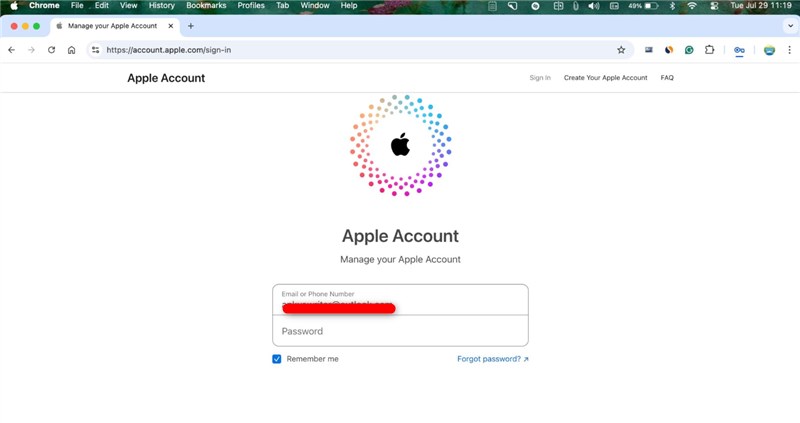Focus the Email or Phone Number field

coord(401,300)
